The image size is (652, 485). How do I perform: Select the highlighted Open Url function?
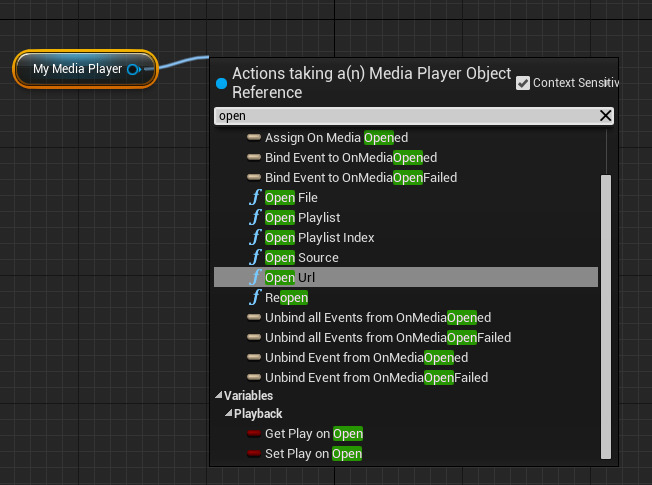[406, 277]
